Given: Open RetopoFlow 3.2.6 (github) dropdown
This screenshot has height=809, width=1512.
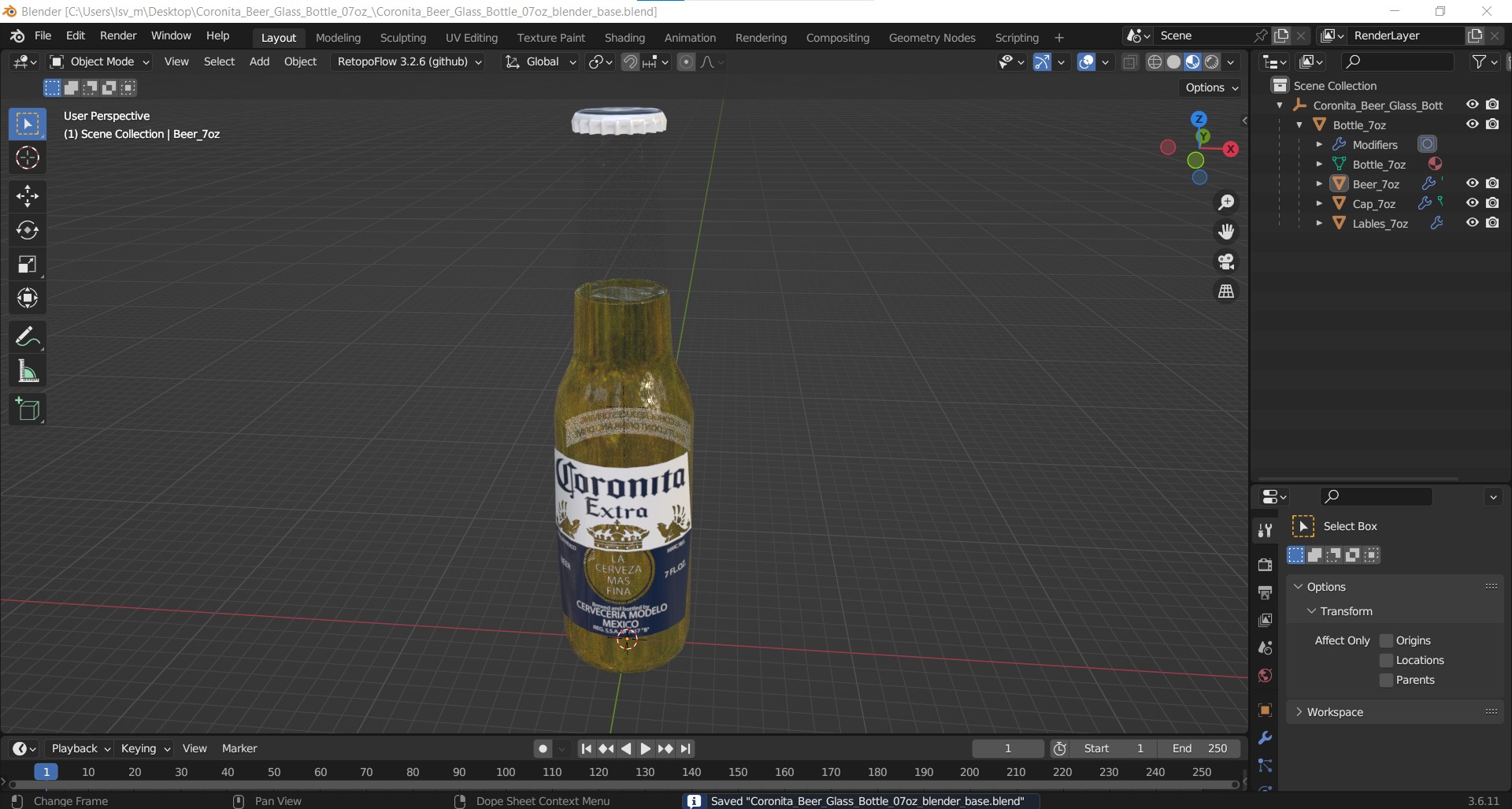Looking at the screenshot, I should 409,62.
